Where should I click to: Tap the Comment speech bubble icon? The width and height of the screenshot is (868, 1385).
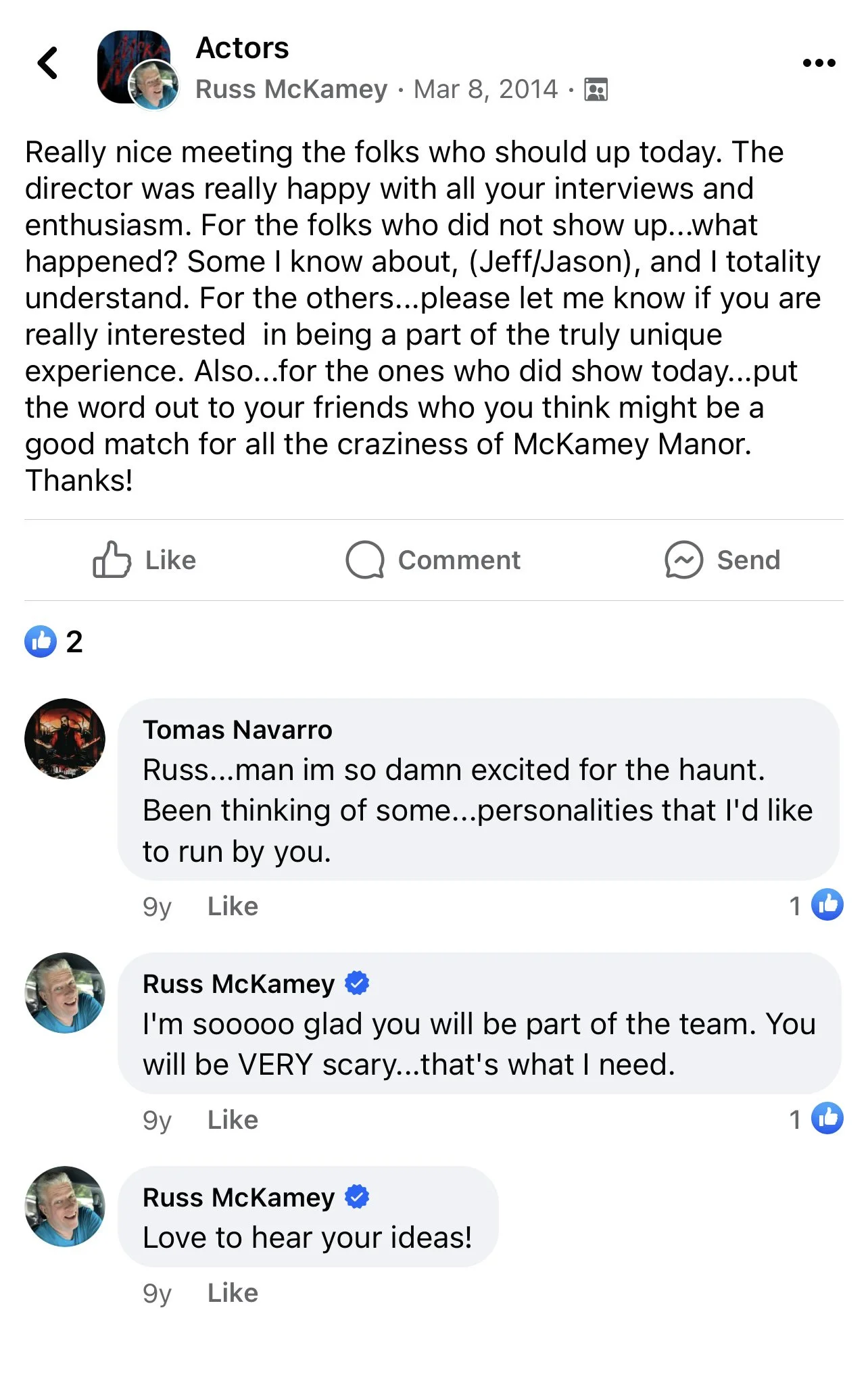[365, 560]
